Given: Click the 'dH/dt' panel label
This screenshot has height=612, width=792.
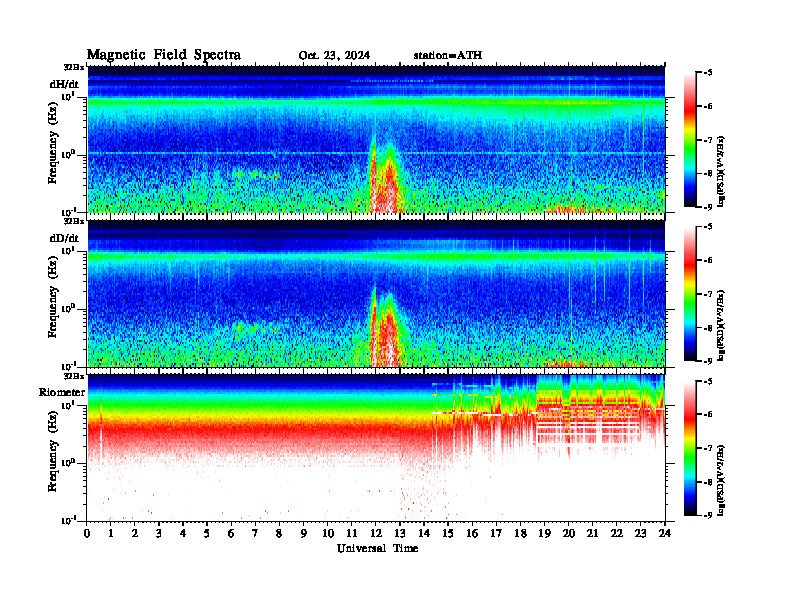Looking at the screenshot, I should (64, 83).
